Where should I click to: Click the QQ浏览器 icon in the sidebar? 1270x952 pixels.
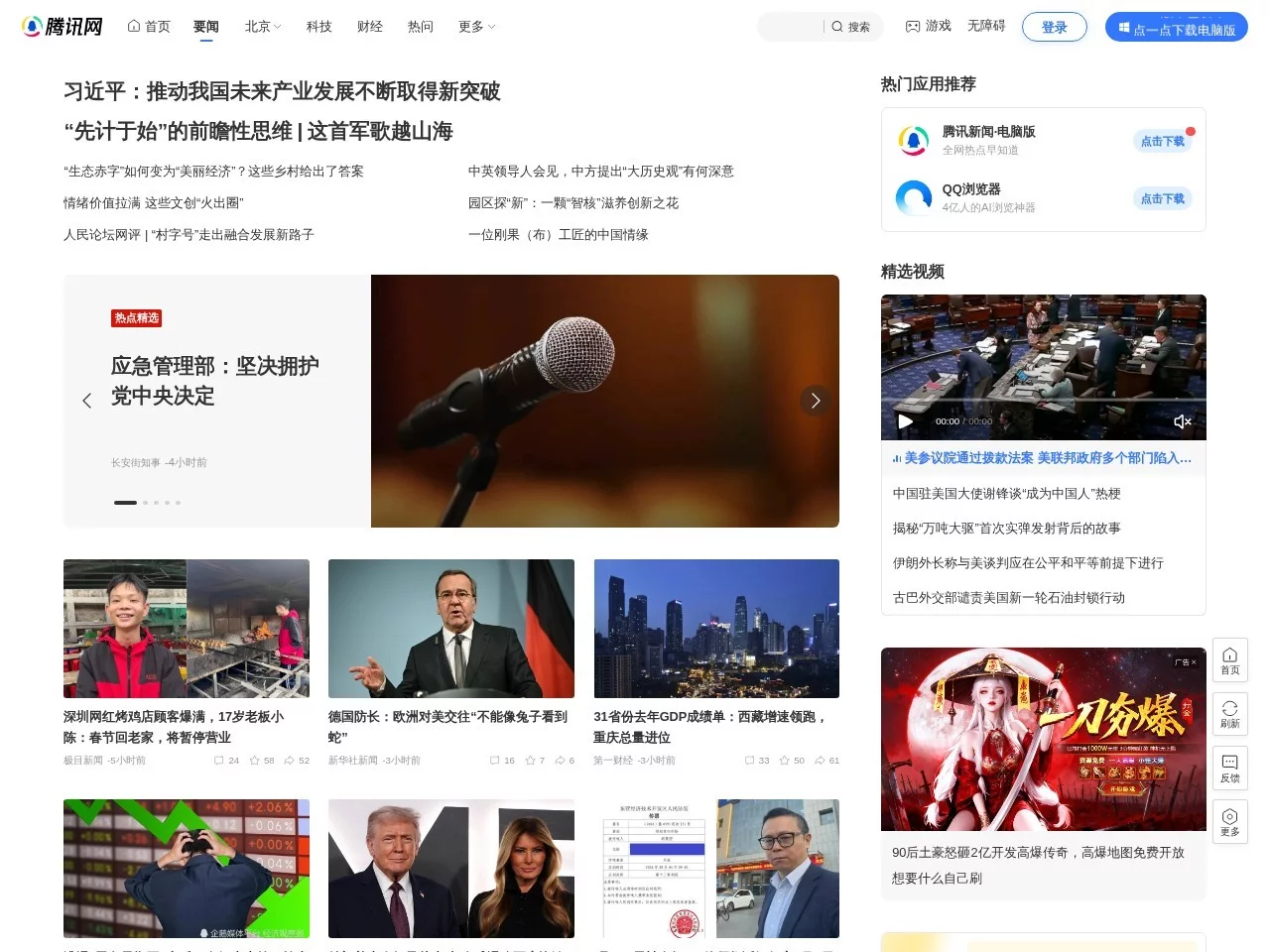tap(913, 198)
